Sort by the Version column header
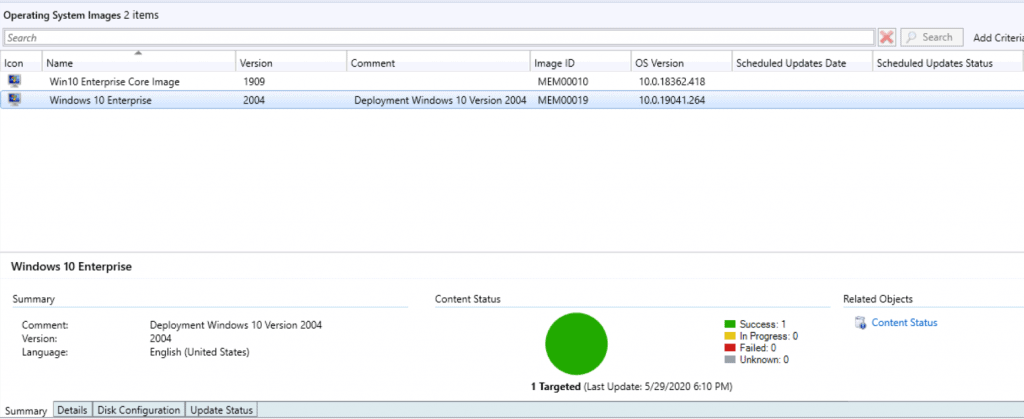1024x419 pixels. (x=290, y=63)
